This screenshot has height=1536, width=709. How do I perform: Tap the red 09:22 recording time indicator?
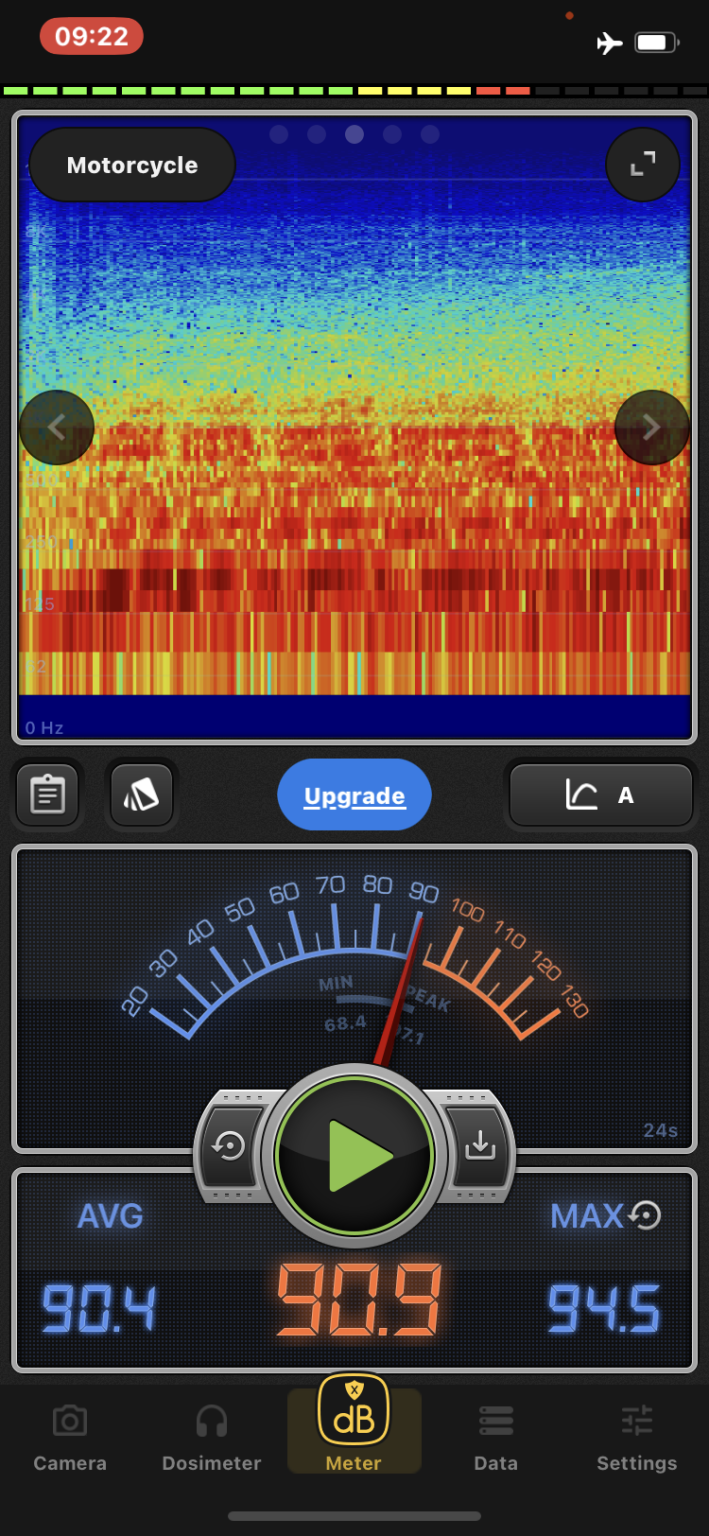pyautogui.click(x=91, y=37)
